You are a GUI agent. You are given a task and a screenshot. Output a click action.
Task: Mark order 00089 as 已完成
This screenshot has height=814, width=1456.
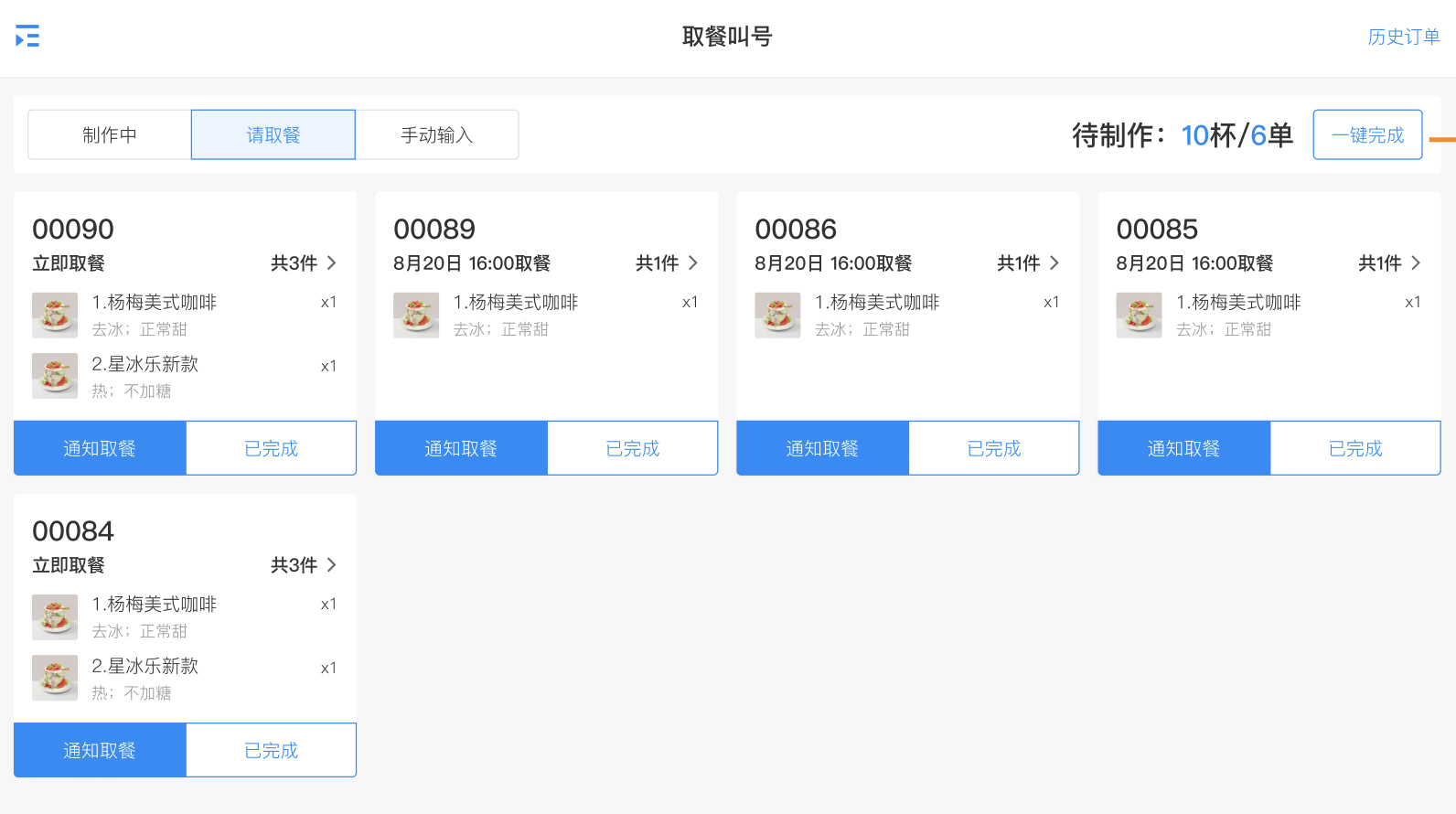pos(633,448)
